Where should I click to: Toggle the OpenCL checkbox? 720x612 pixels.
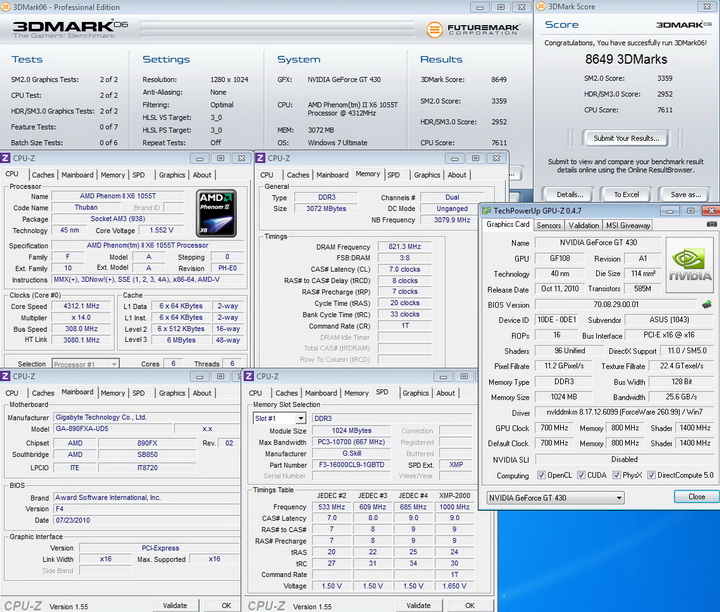point(542,476)
